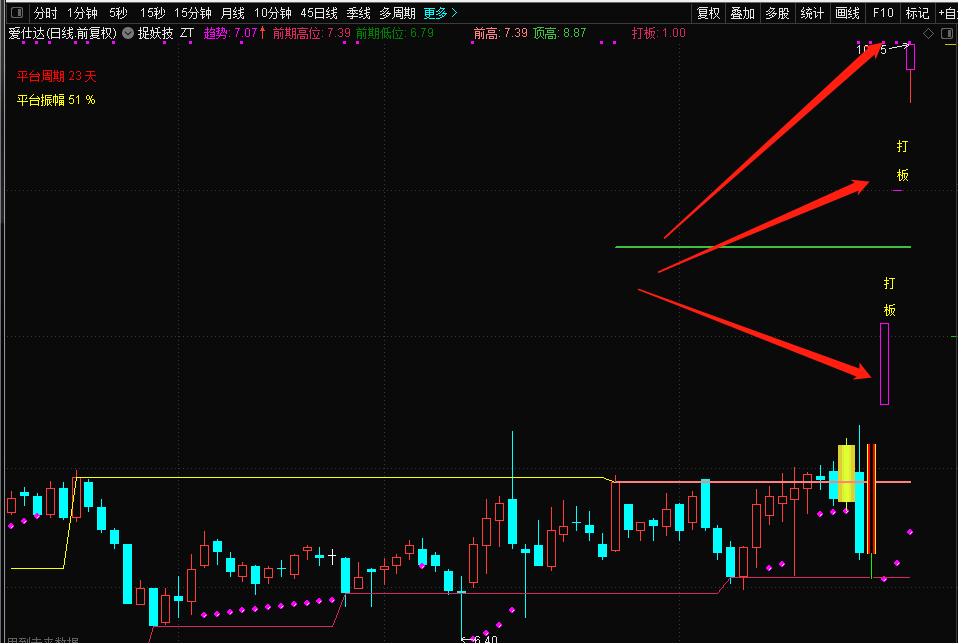Click the yellow highlighted candle
This screenshot has width=958, height=643.
pyautogui.click(x=846, y=473)
